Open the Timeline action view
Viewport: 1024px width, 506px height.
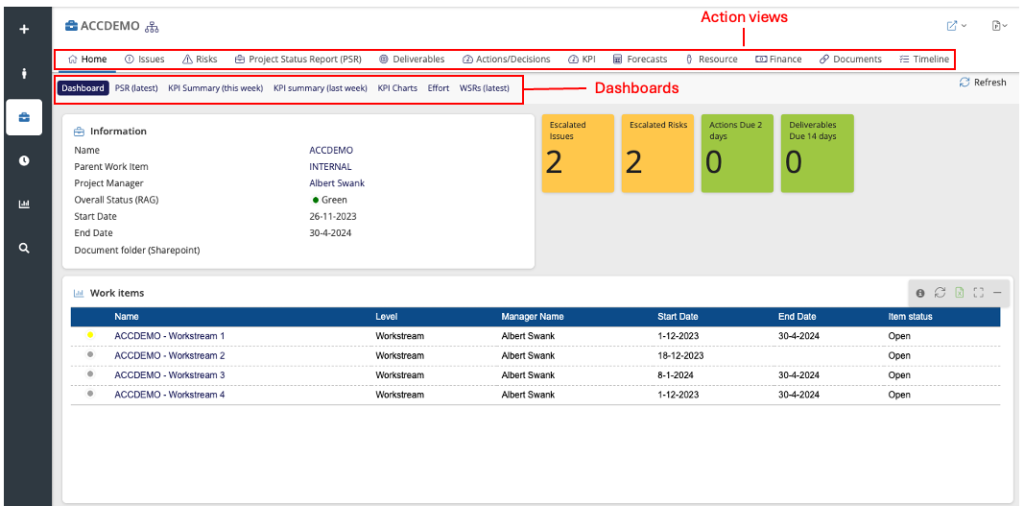(x=924, y=59)
